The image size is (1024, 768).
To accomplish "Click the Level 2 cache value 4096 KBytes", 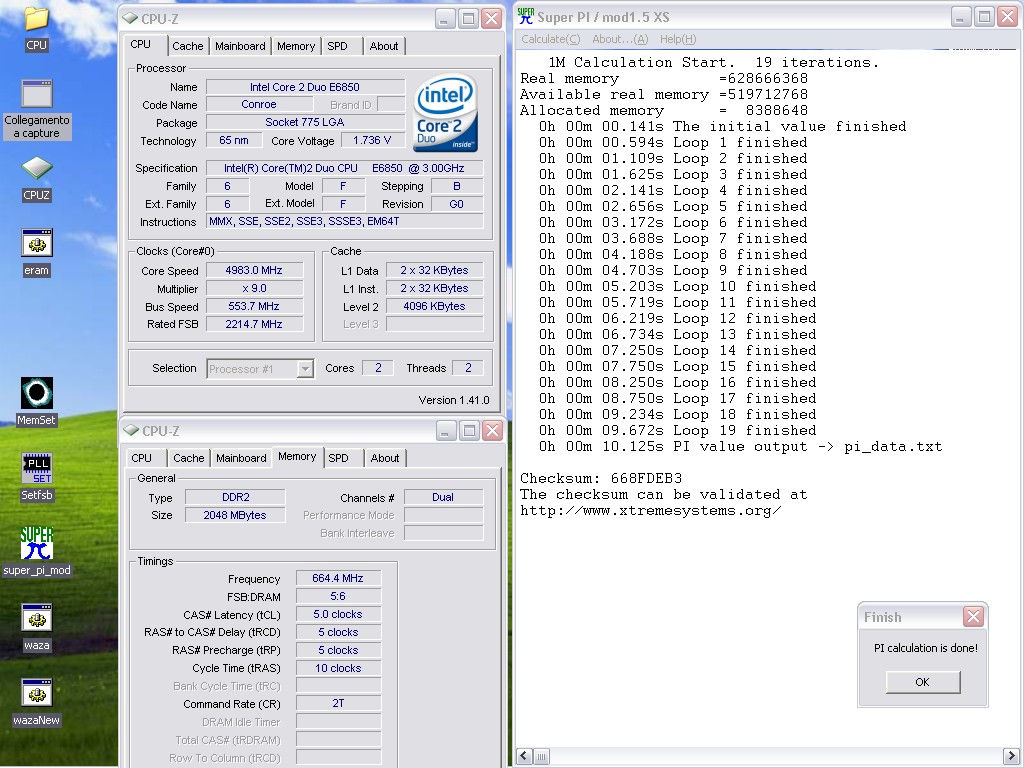I will click(x=434, y=306).
